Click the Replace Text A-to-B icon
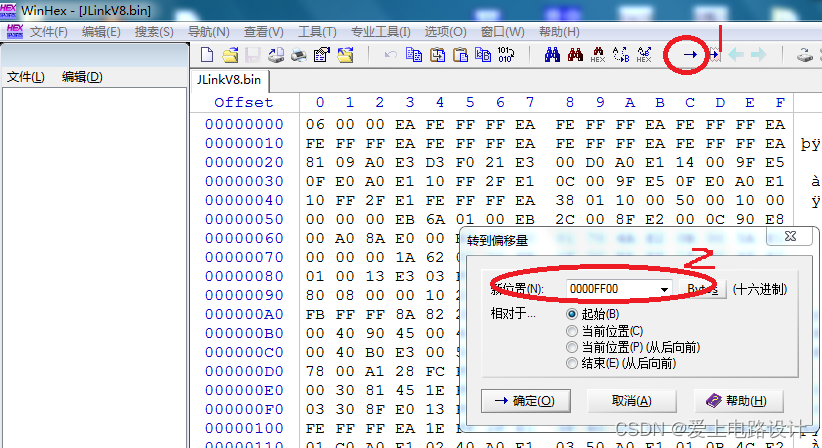Screen dimensions: 822x448 (621, 54)
